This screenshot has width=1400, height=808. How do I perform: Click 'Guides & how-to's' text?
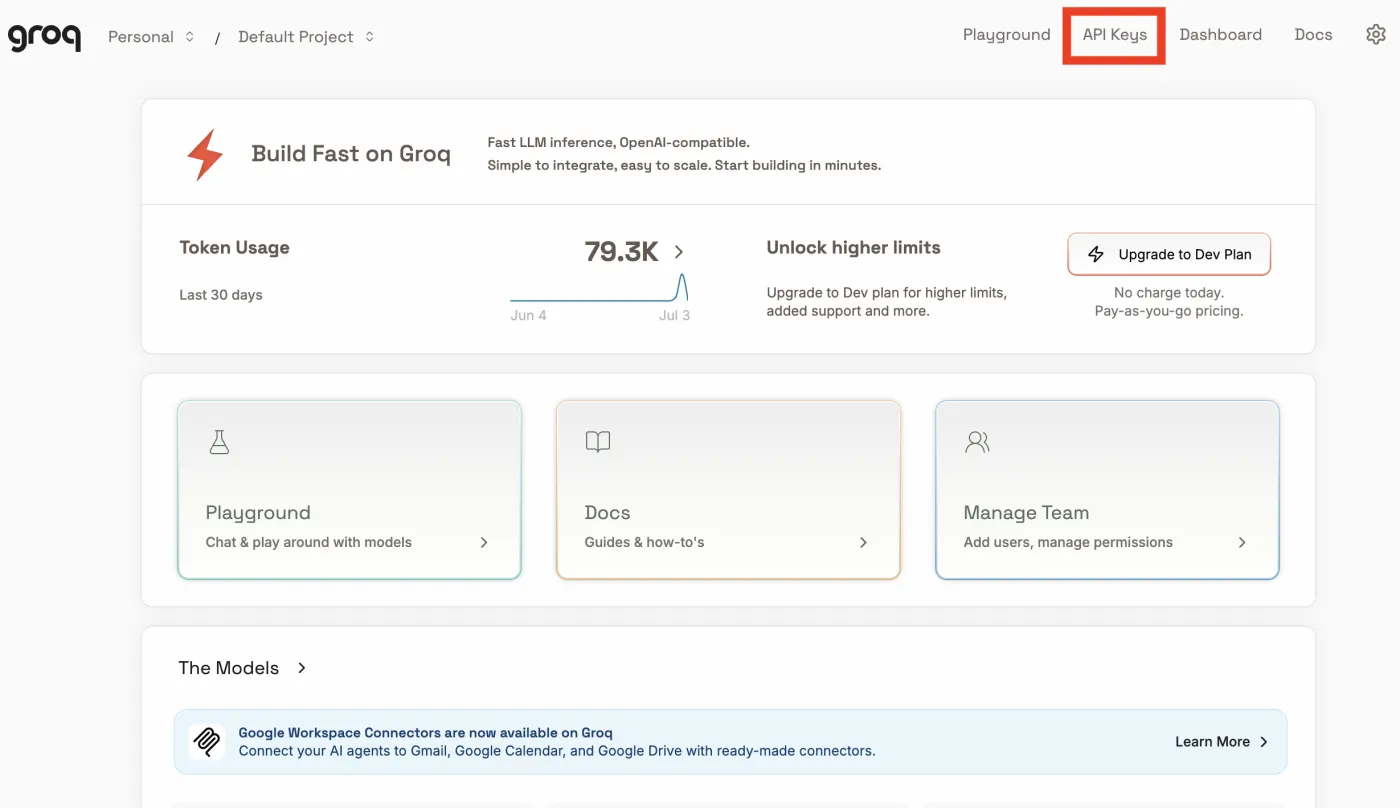pyautogui.click(x=644, y=542)
